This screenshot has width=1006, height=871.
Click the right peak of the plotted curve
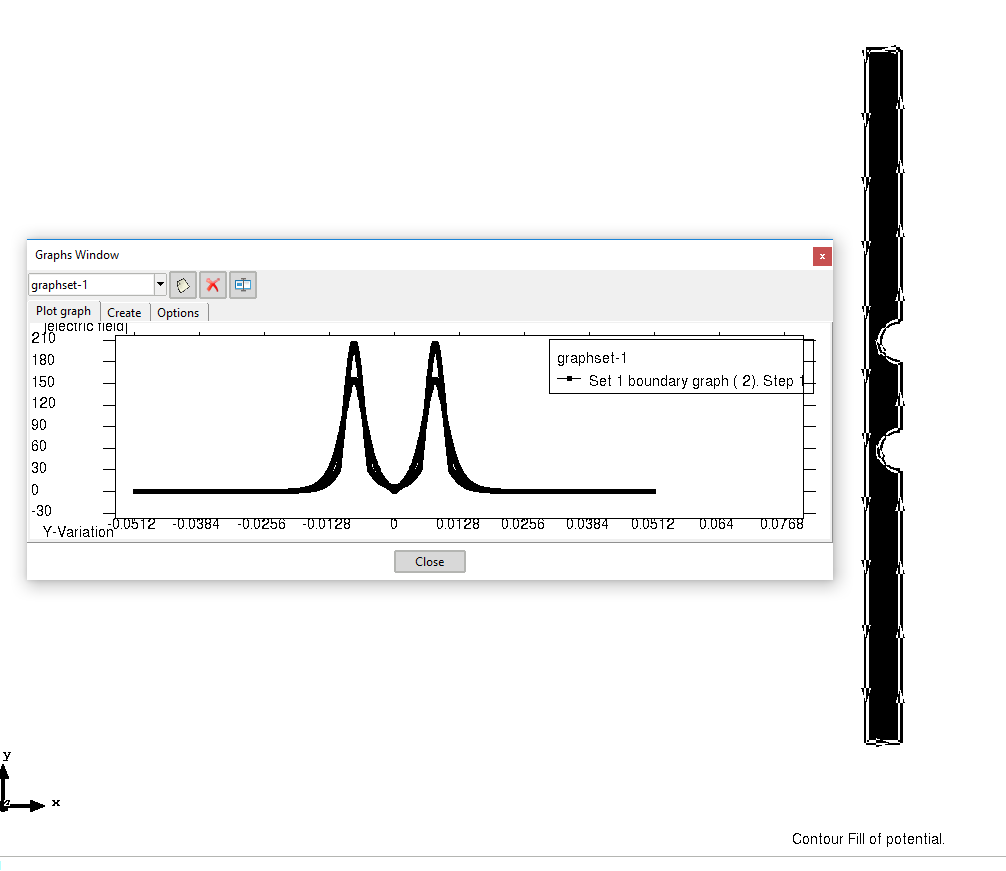point(435,346)
